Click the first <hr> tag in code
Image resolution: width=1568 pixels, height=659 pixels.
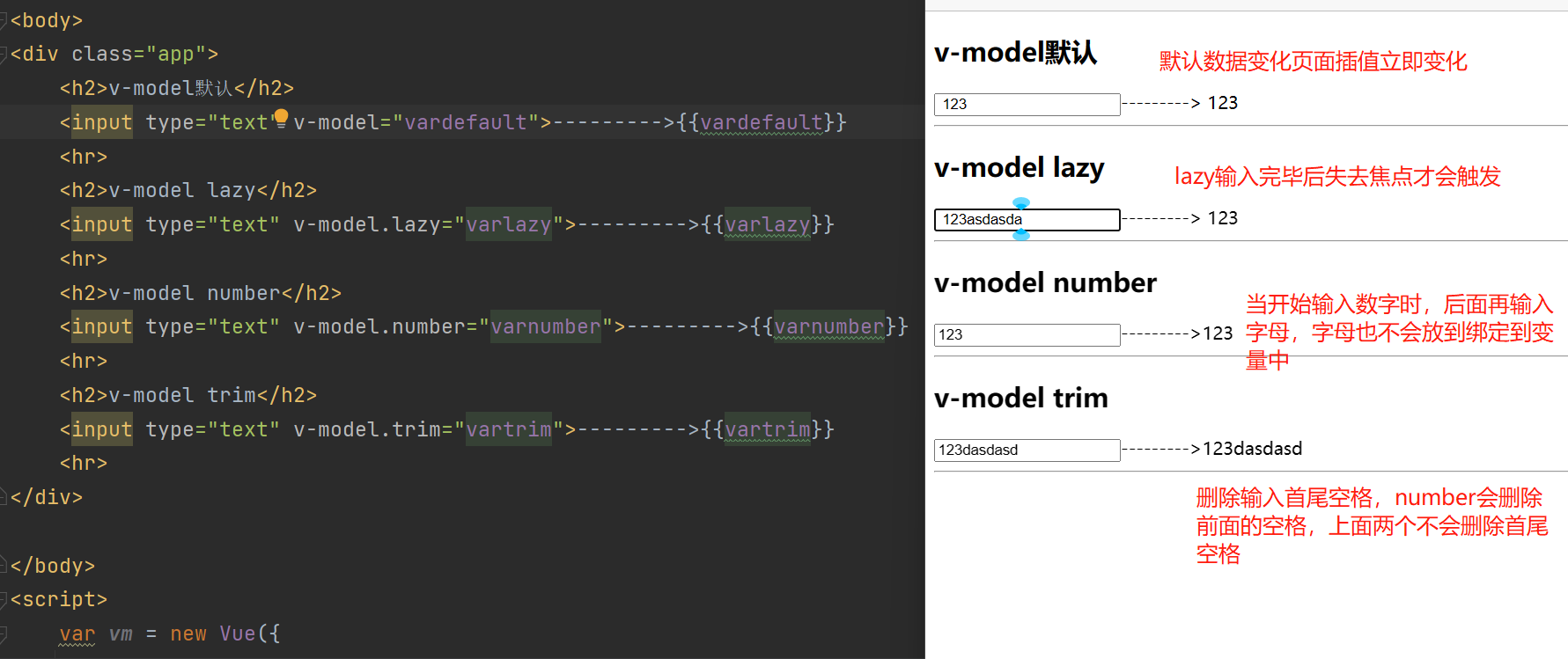[x=84, y=157]
